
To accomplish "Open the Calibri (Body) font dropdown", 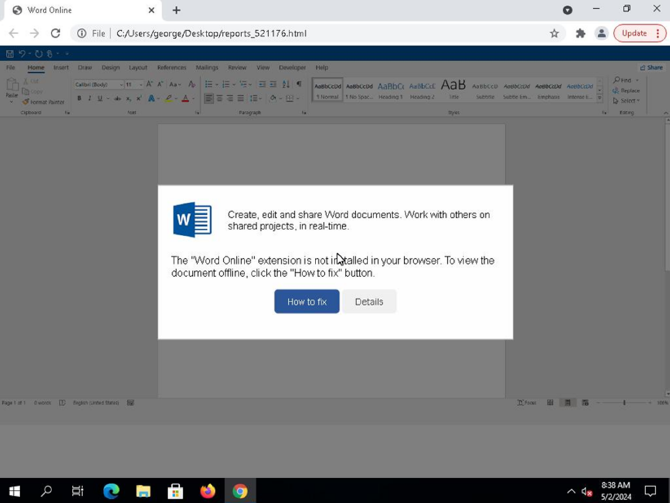I will click(99, 85).
